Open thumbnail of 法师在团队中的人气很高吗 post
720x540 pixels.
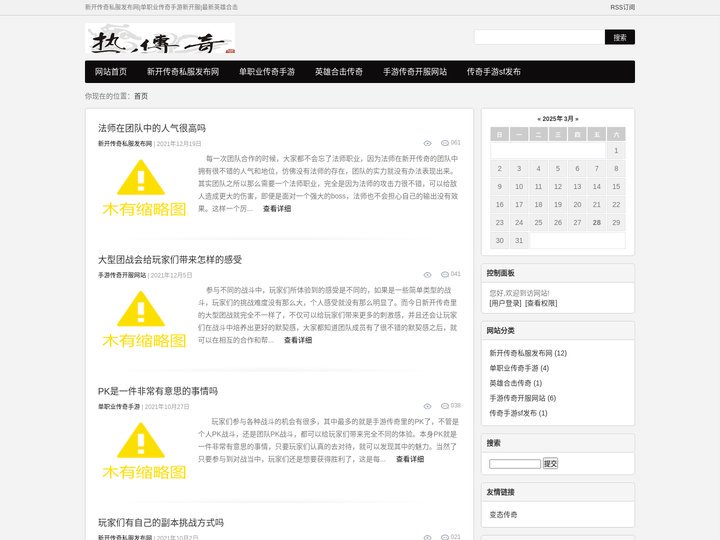(x=144, y=188)
